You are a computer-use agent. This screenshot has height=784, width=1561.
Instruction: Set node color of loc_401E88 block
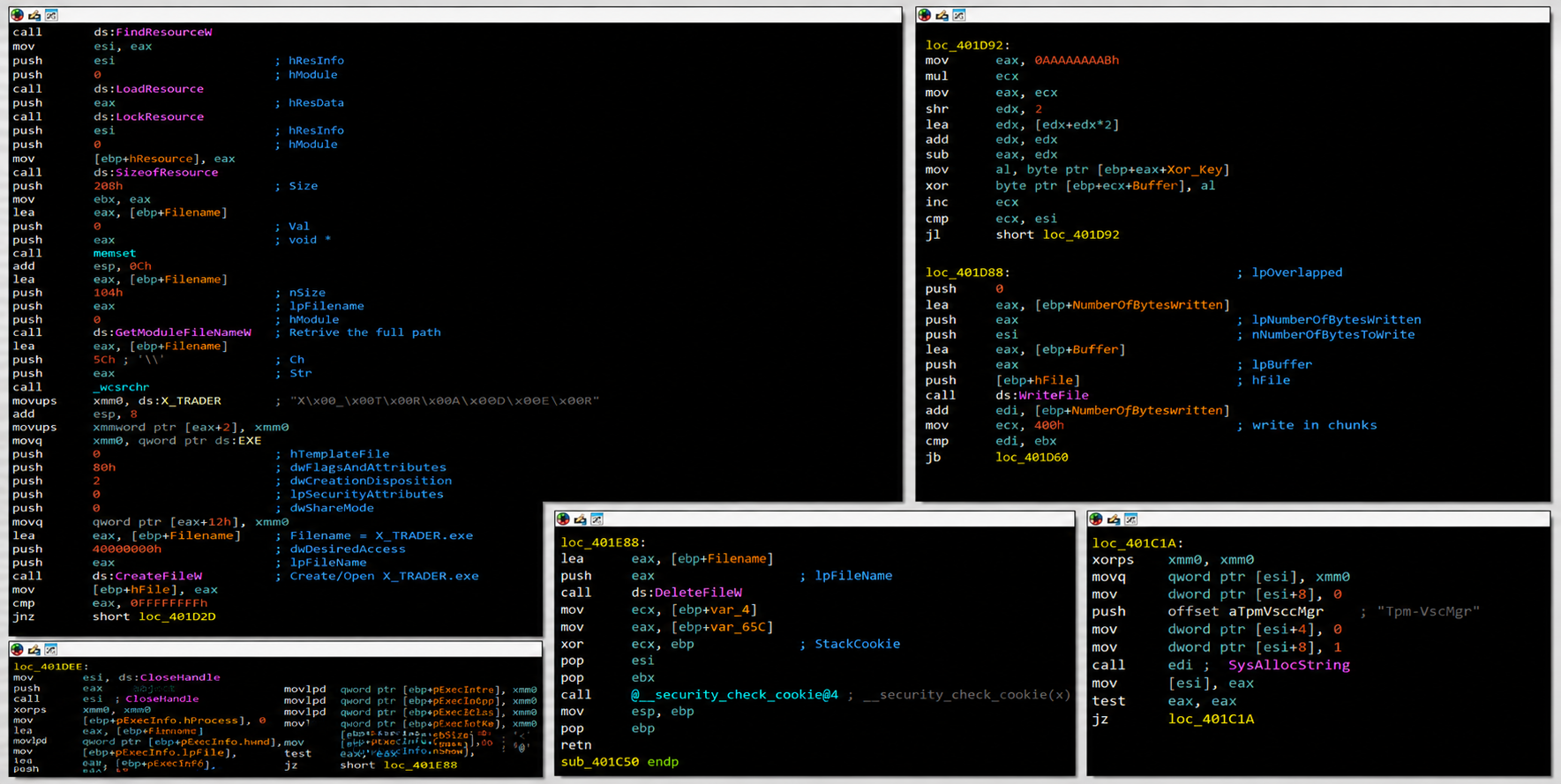[x=563, y=519]
